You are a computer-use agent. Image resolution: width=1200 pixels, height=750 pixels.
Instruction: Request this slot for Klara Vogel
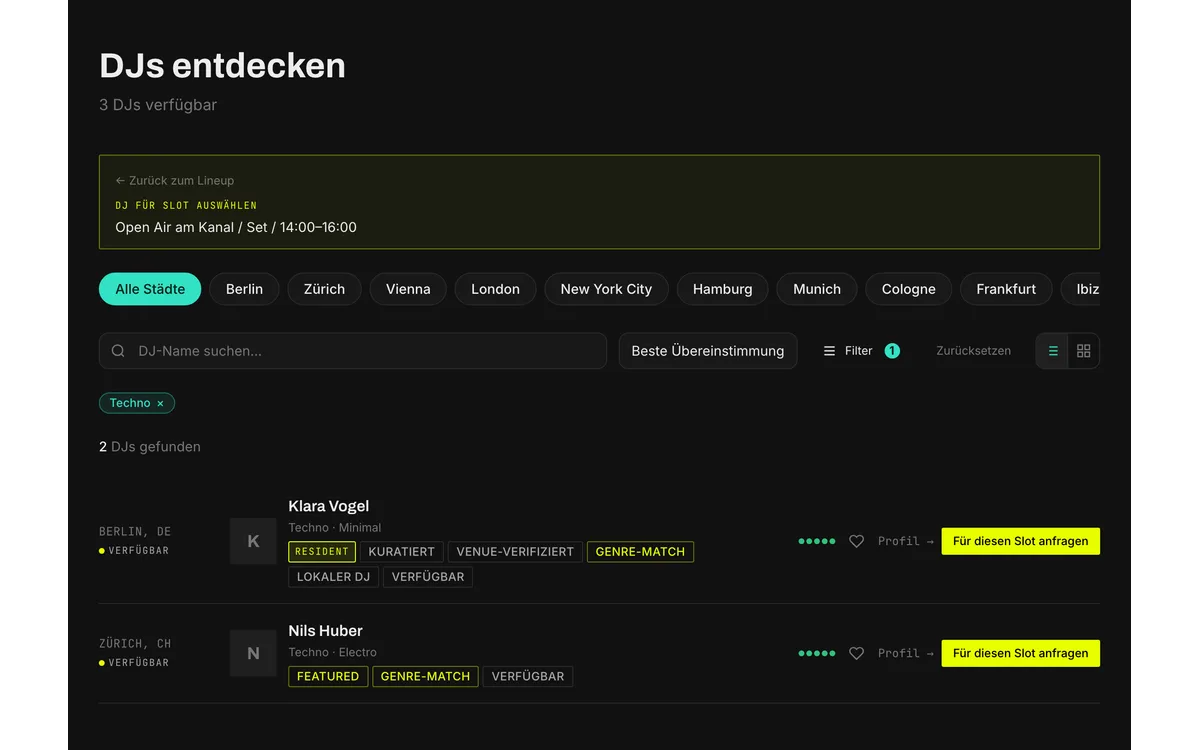click(x=1021, y=541)
